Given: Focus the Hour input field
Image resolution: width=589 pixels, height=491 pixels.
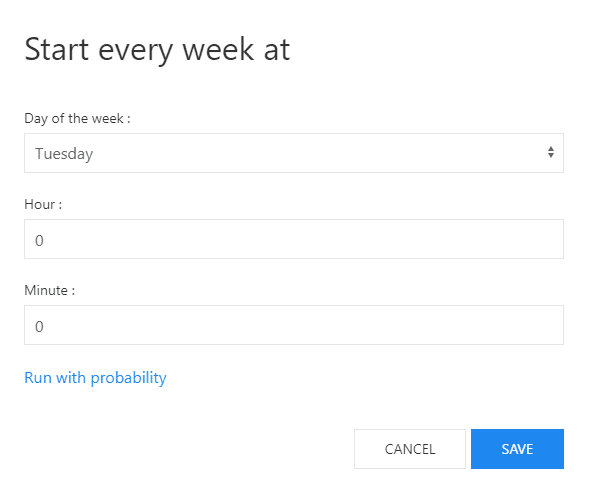Looking at the screenshot, I should pos(294,239).
